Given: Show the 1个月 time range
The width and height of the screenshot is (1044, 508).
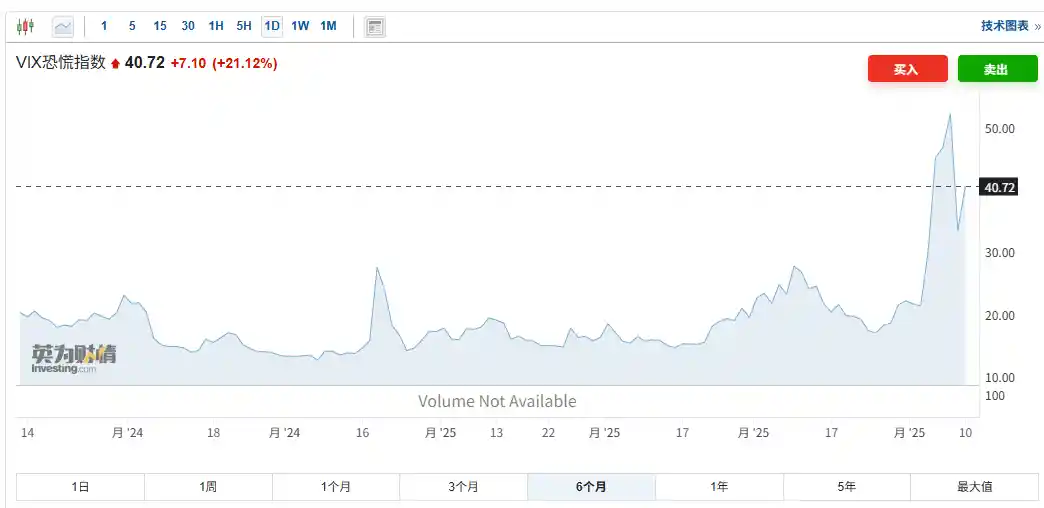Looking at the screenshot, I should point(336,487).
